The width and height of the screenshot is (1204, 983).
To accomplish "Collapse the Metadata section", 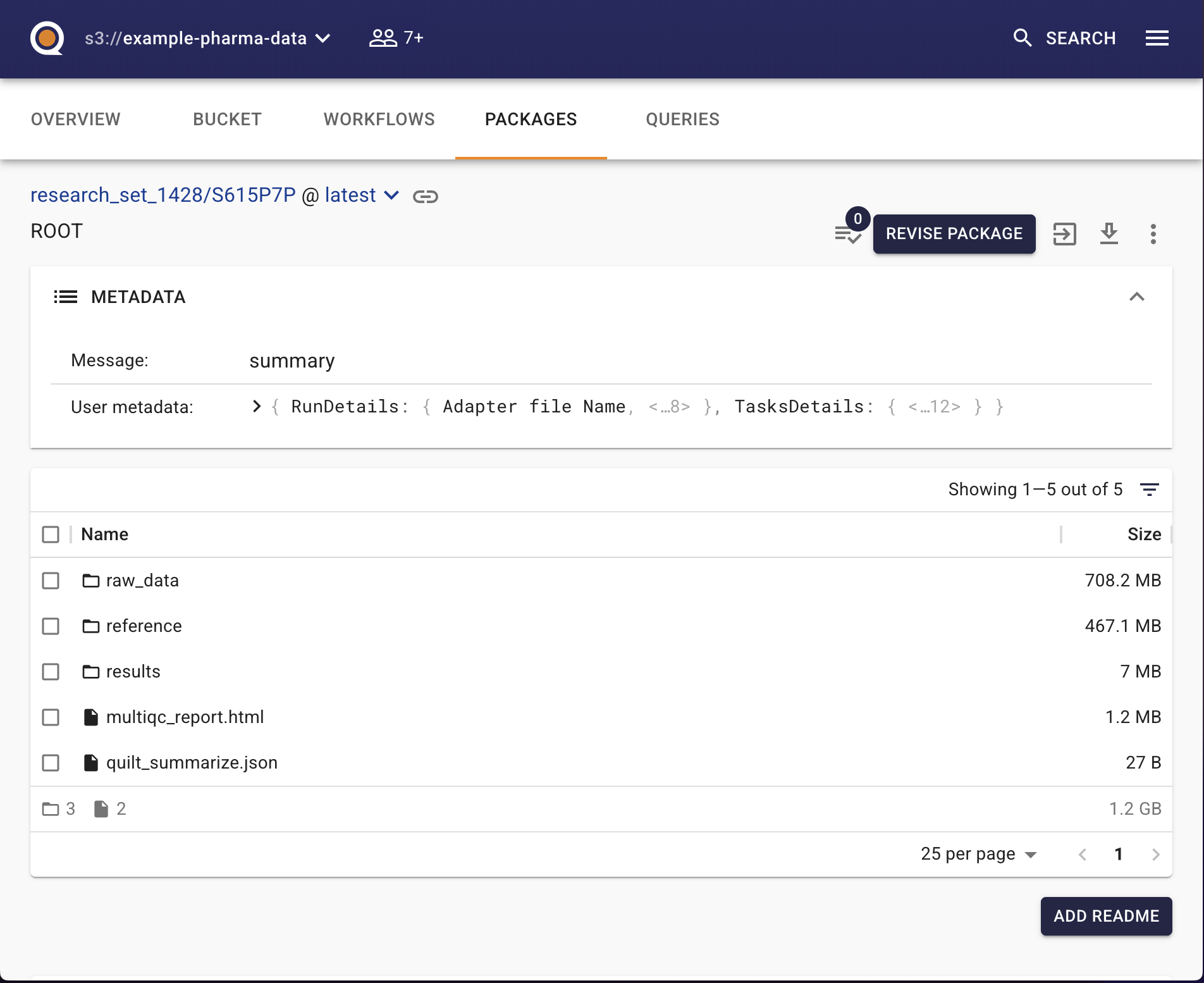I will pyautogui.click(x=1136, y=297).
